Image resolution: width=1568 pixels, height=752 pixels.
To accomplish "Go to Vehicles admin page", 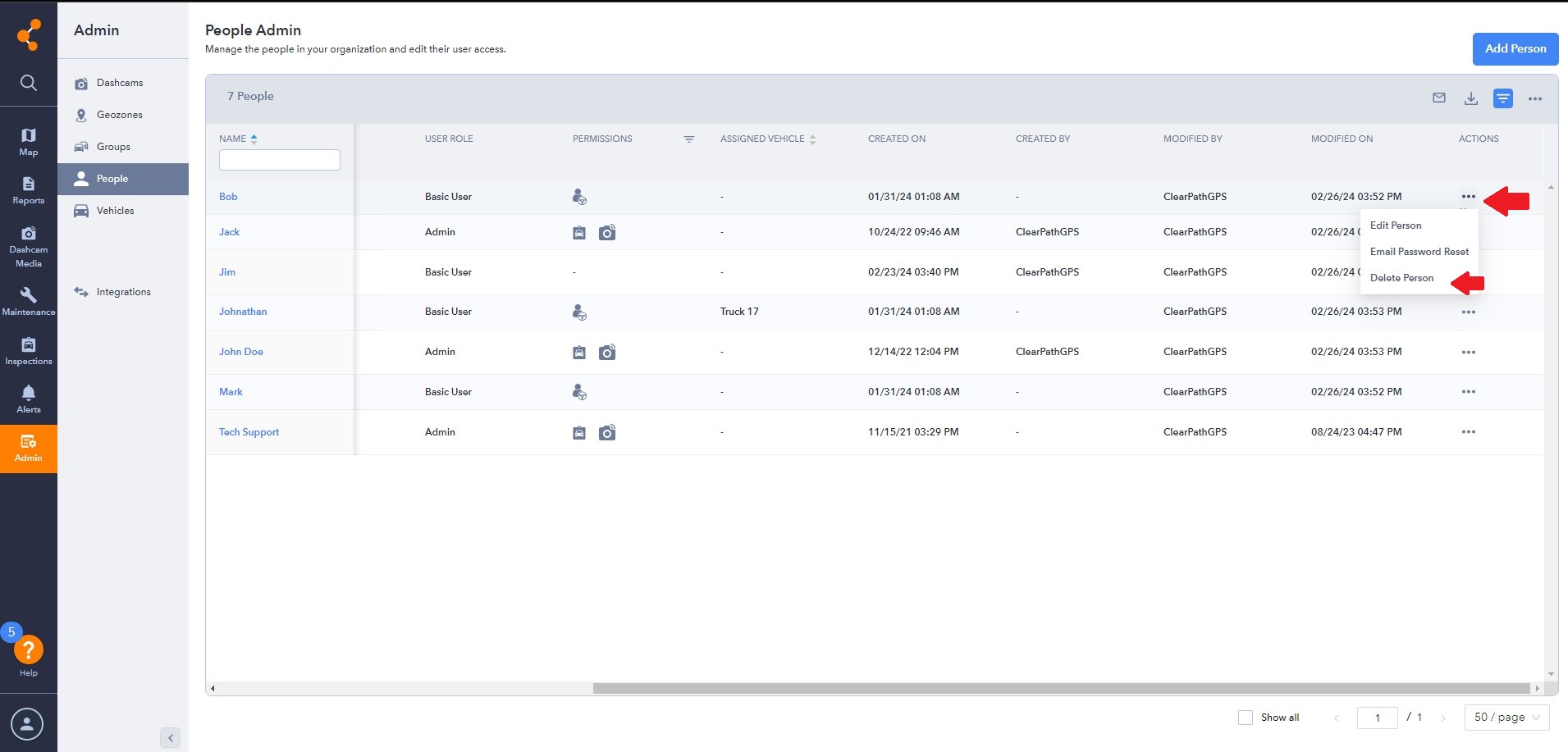I will pyautogui.click(x=115, y=211).
